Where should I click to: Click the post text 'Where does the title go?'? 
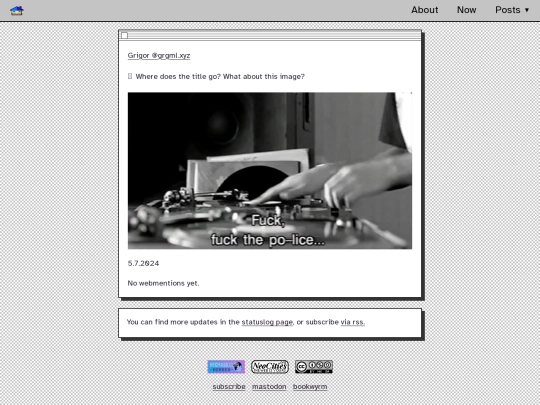(178, 76)
